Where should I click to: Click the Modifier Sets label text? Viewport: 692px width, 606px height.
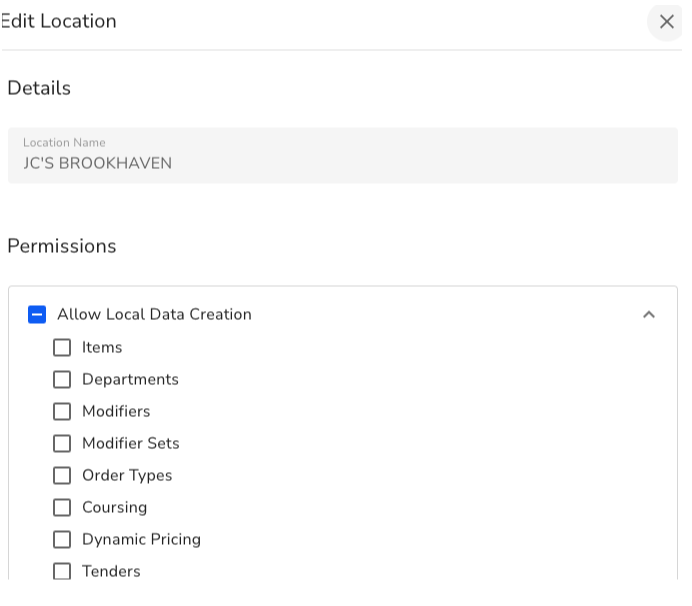130,444
